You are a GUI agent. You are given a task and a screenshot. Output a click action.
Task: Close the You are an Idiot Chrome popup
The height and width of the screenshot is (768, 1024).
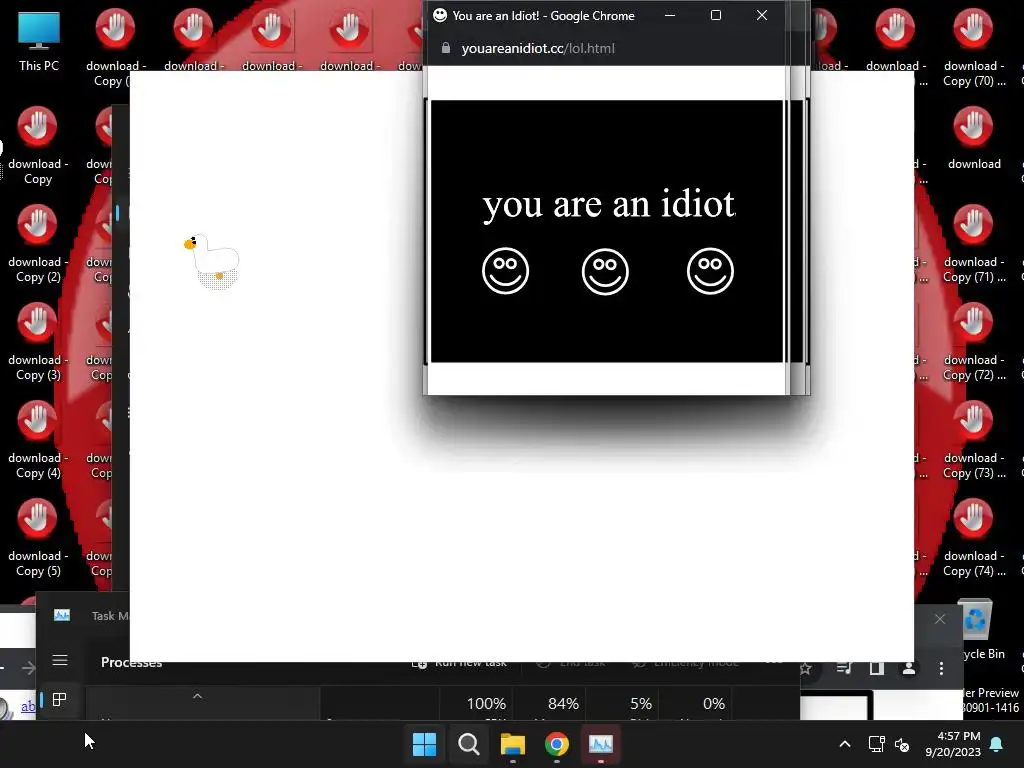pos(761,15)
